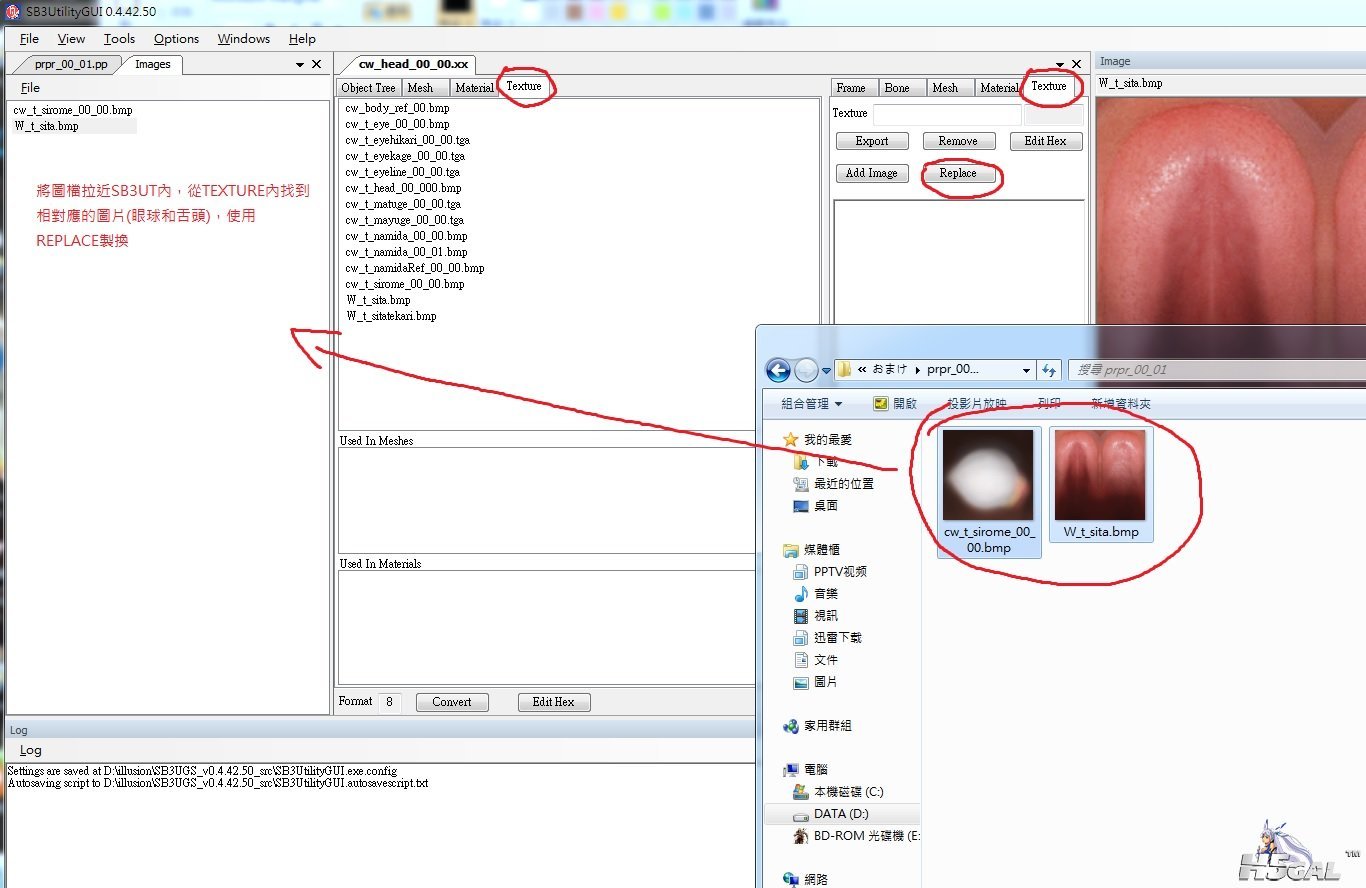
Task: Select 家用群組 in the navigation pane
Action: (827, 726)
